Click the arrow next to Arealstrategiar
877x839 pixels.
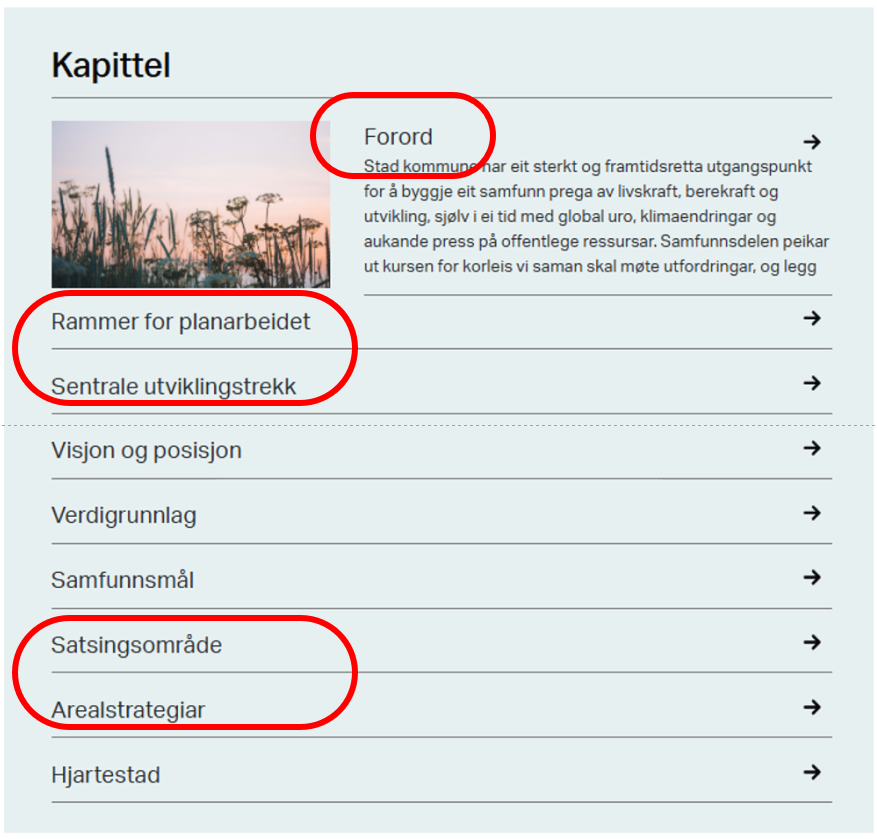click(811, 707)
